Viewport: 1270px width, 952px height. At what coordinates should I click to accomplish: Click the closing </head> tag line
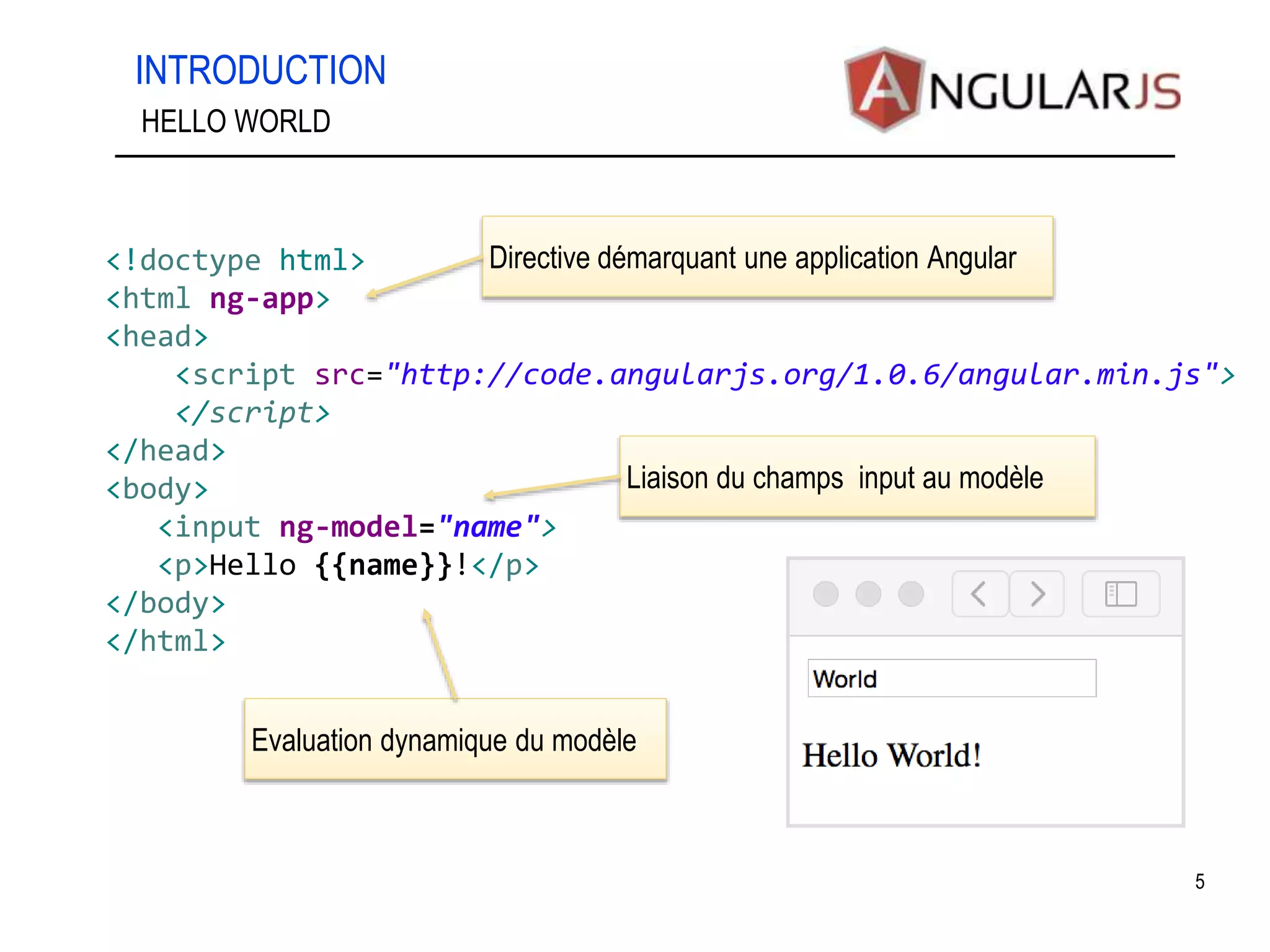[x=166, y=451]
